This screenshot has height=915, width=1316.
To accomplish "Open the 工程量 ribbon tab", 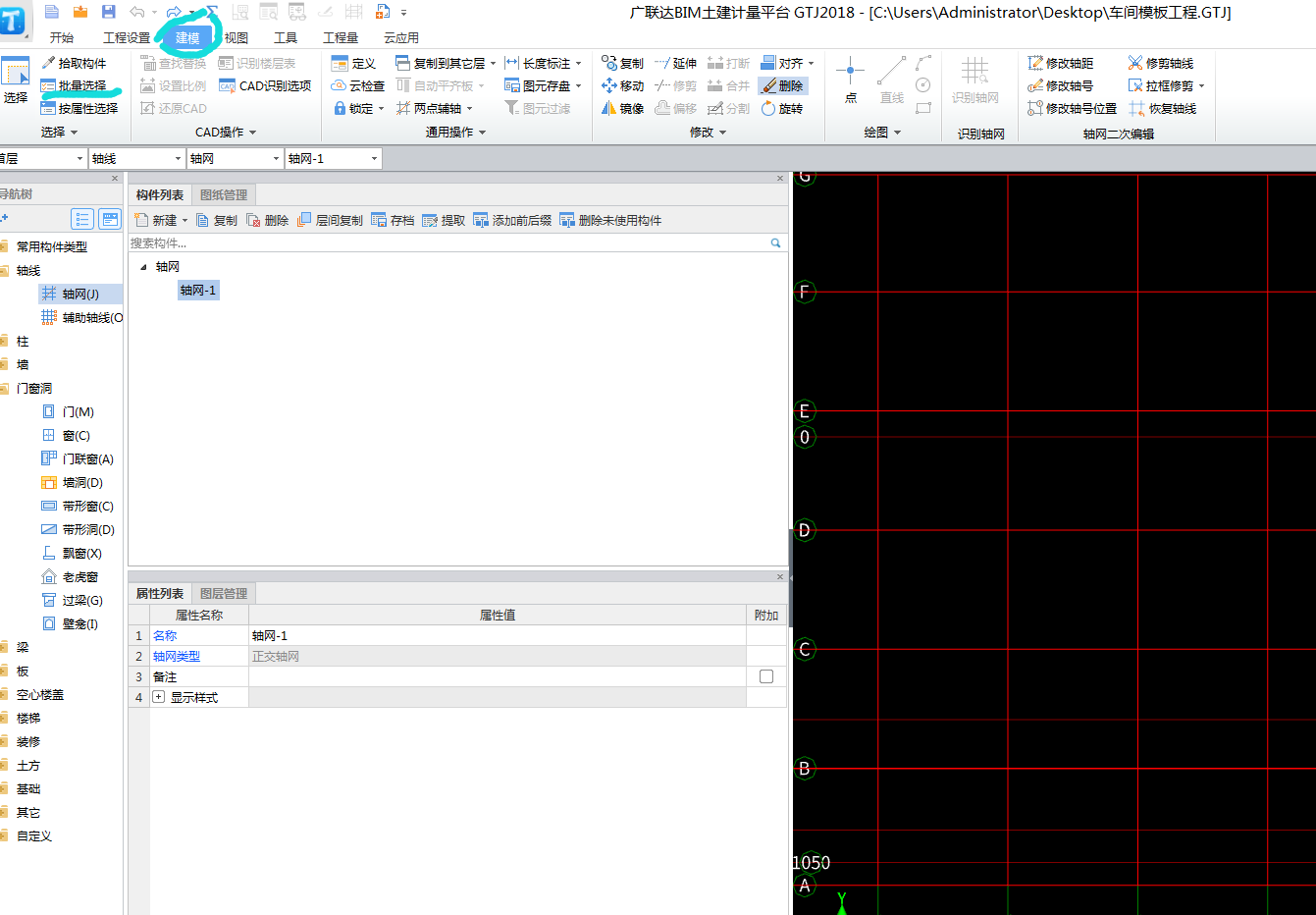I will [341, 37].
